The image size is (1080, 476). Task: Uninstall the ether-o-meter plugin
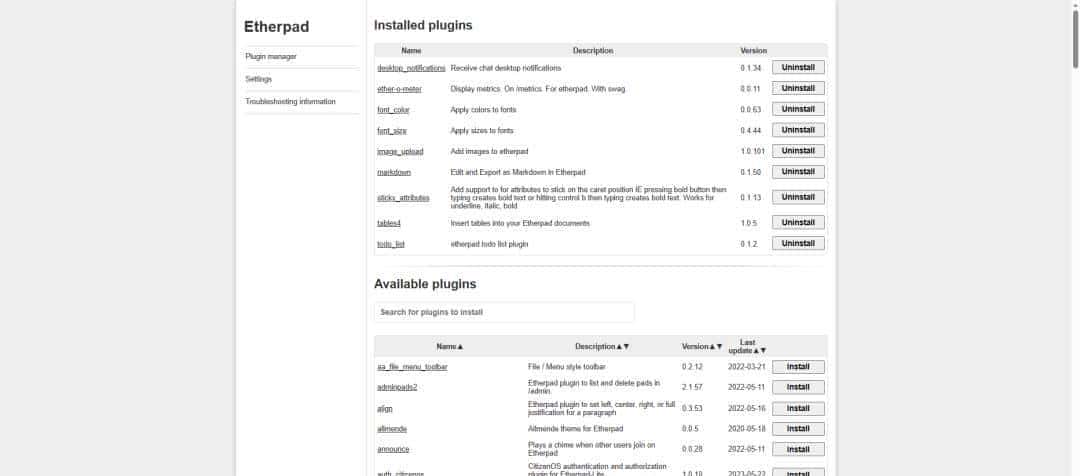coord(798,89)
